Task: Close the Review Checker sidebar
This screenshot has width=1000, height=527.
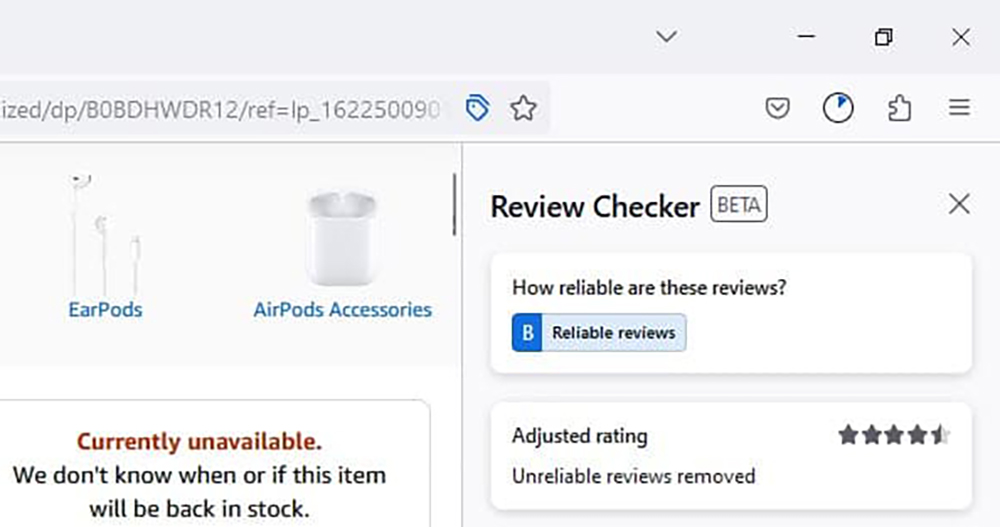Action: click(959, 205)
